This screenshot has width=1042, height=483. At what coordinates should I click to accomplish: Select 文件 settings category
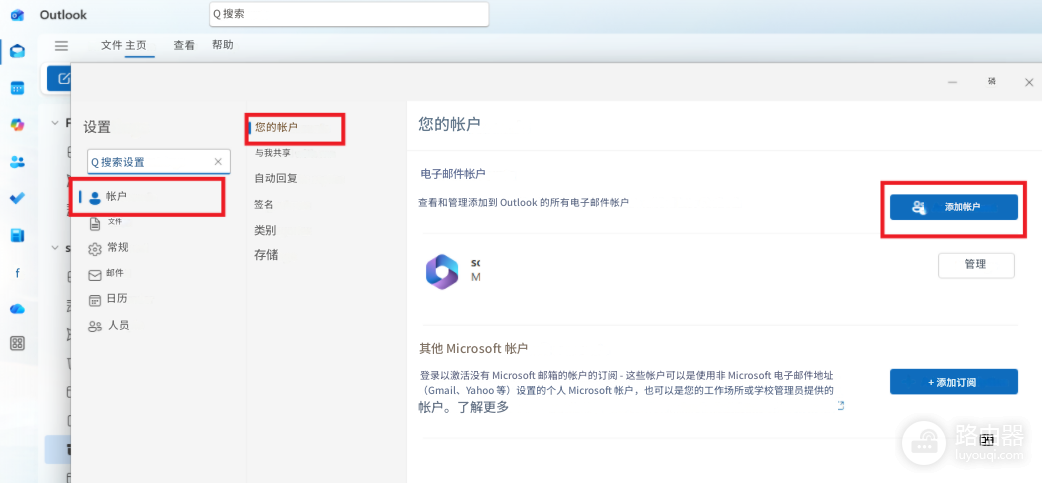tap(115, 221)
